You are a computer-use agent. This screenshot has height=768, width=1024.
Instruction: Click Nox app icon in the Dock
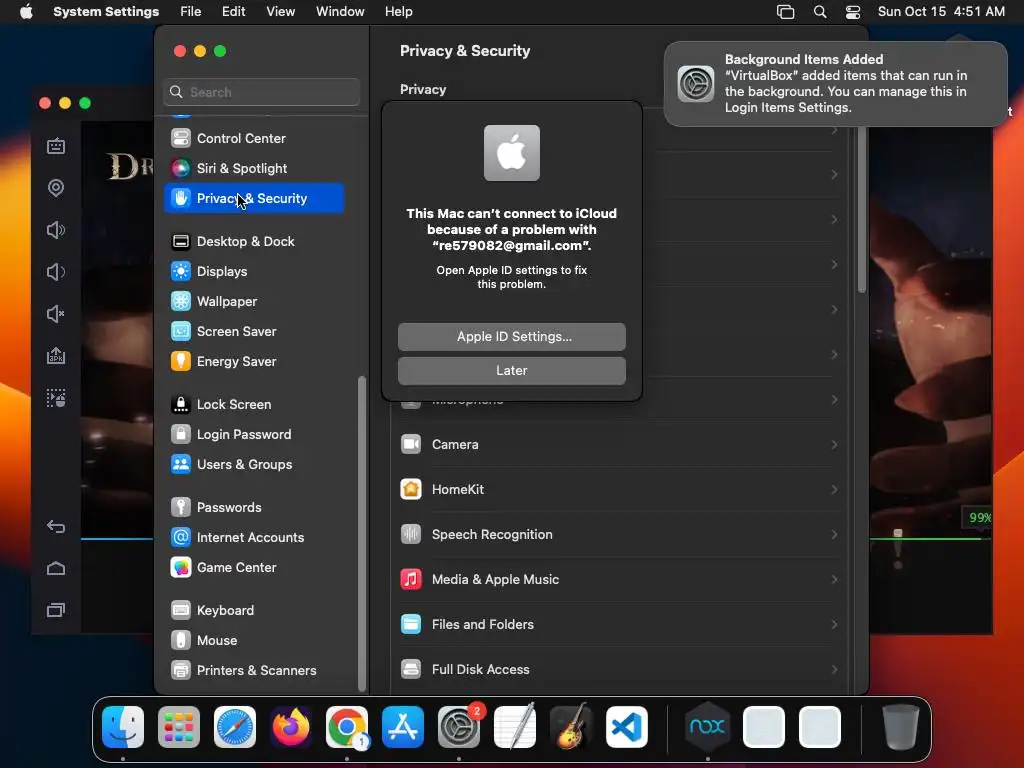(x=707, y=727)
